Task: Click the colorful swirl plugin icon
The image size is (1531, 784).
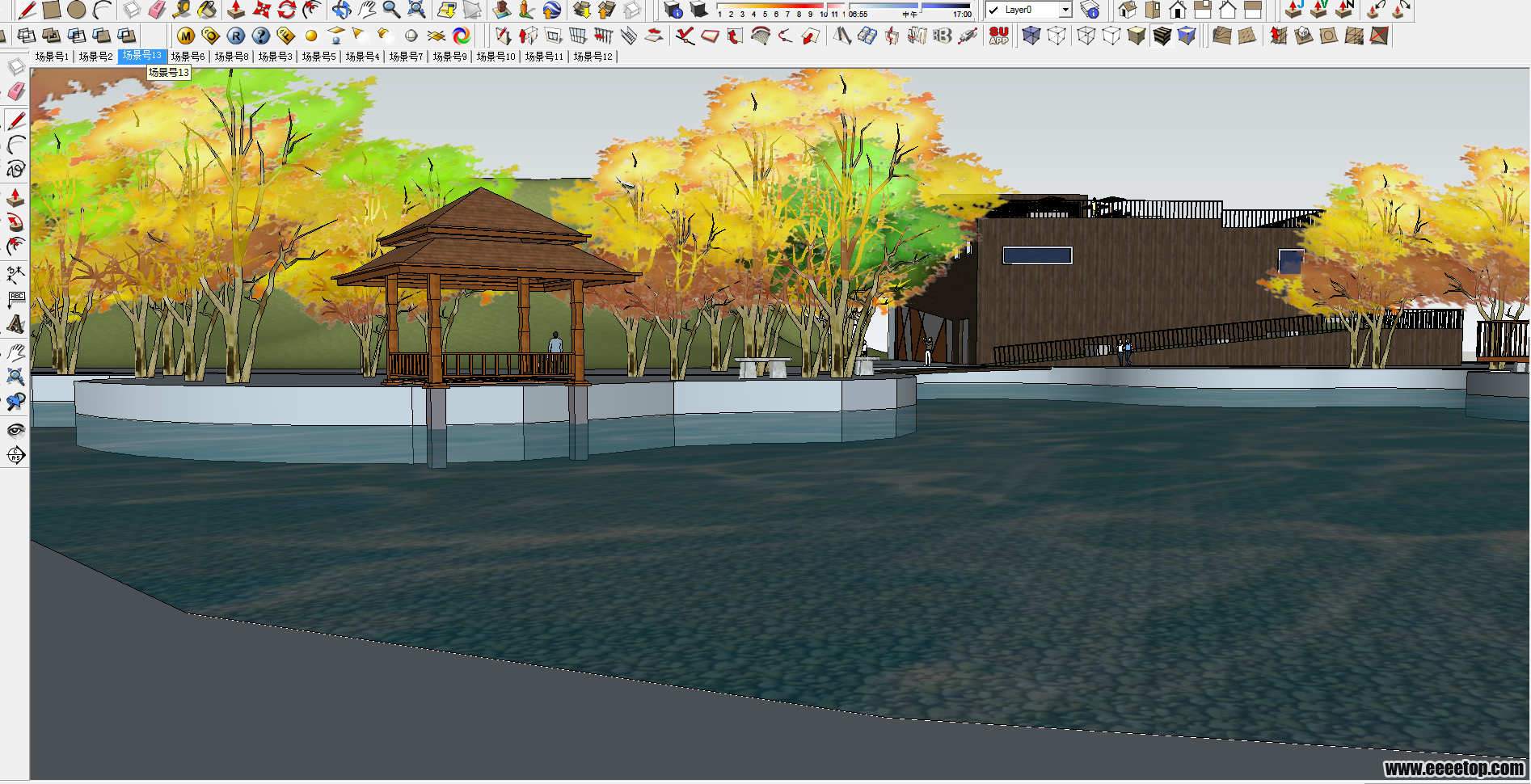Action: click(x=462, y=36)
